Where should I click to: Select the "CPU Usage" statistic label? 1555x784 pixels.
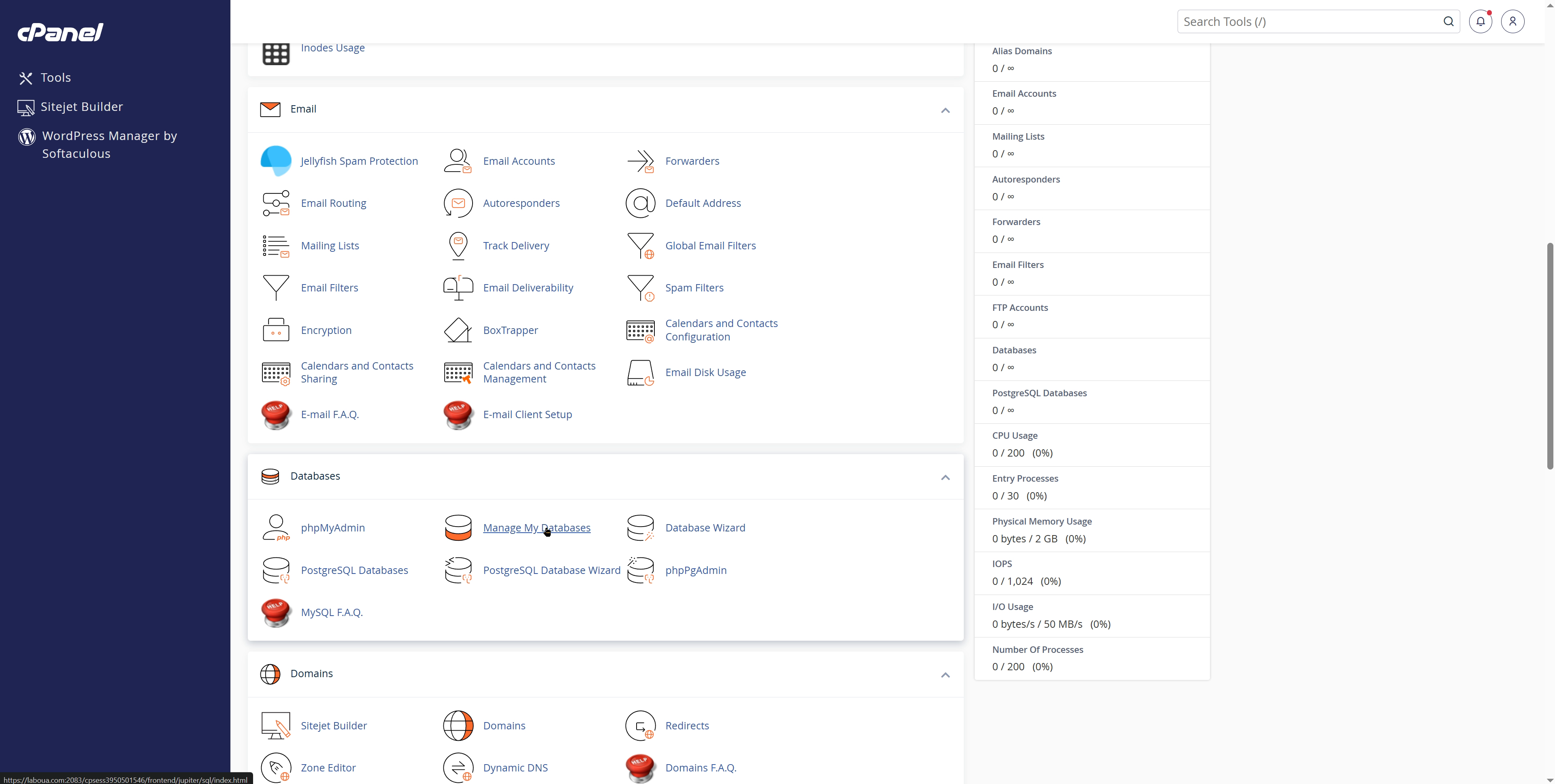click(x=1015, y=436)
